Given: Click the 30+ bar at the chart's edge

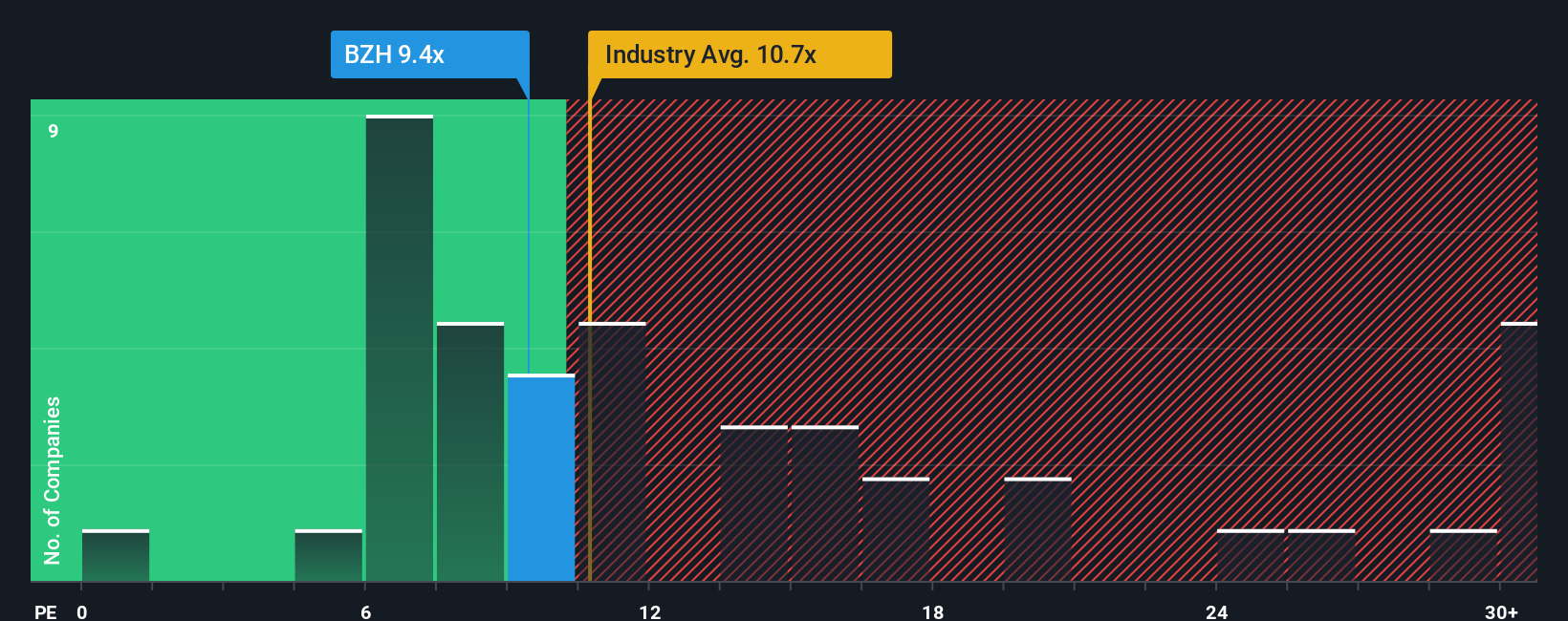Looking at the screenshot, I should click(x=1519, y=452).
